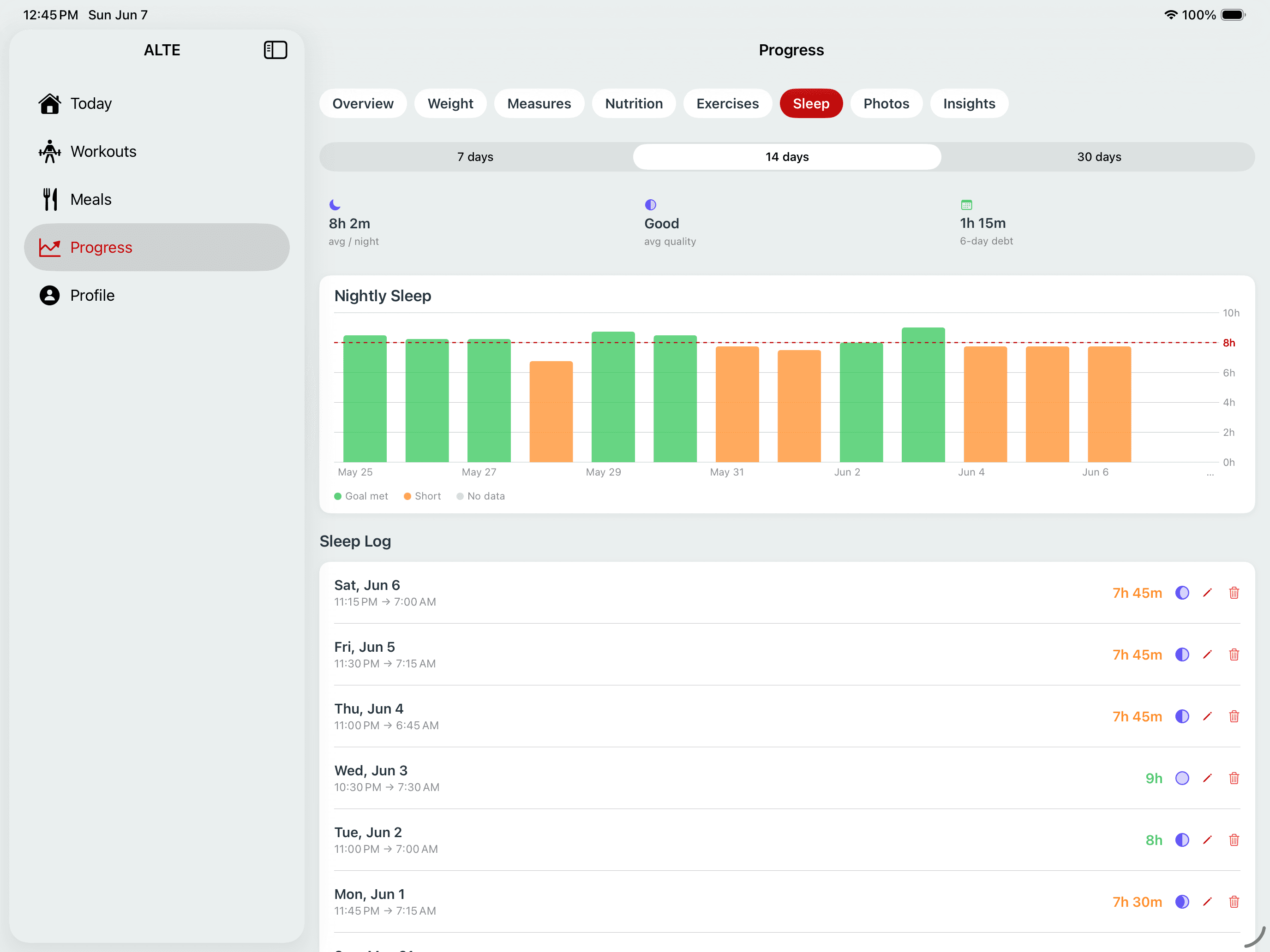Toggle the sidebar panel icon
The height and width of the screenshot is (952, 1270).
point(275,50)
